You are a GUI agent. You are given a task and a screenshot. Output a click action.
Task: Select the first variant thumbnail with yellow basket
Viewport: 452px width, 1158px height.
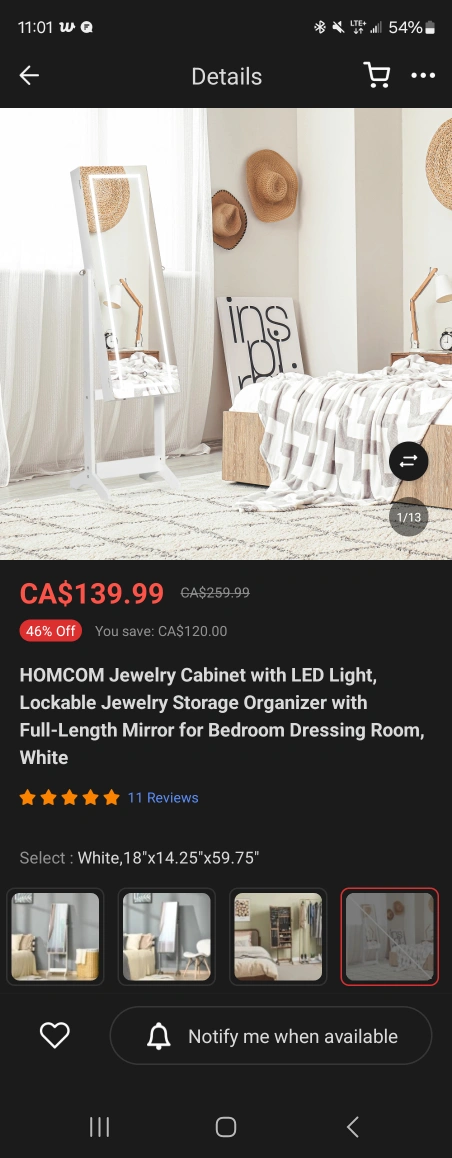click(x=55, y=936)
